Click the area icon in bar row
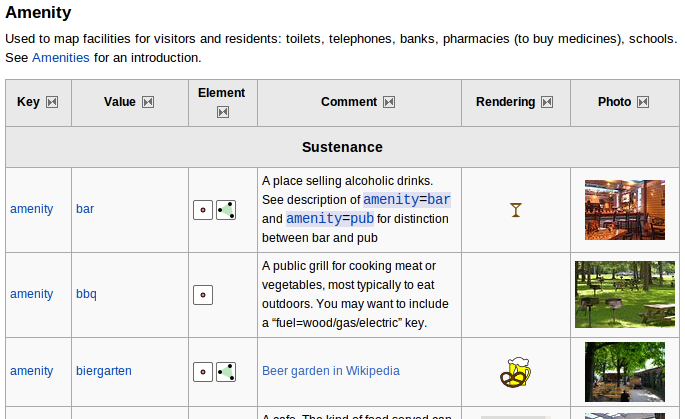Screen dimensions: 685x419 [226, 210]
